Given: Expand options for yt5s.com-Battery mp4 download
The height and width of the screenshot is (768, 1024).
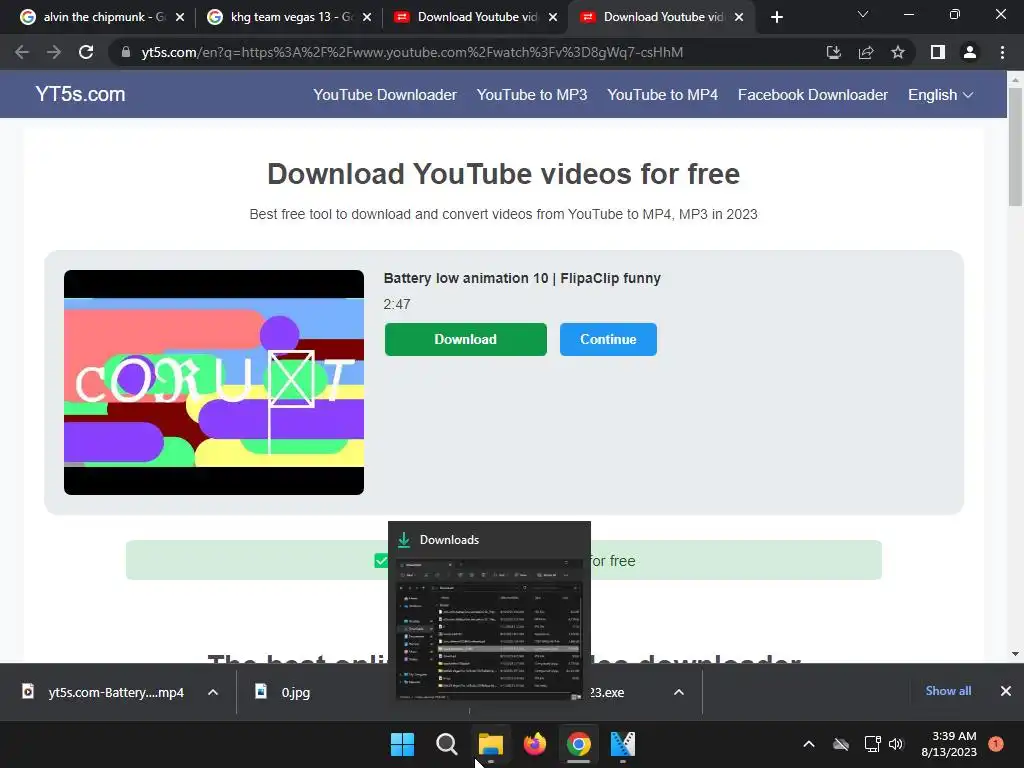Looking at the screenshot, I should pos(213,692).
